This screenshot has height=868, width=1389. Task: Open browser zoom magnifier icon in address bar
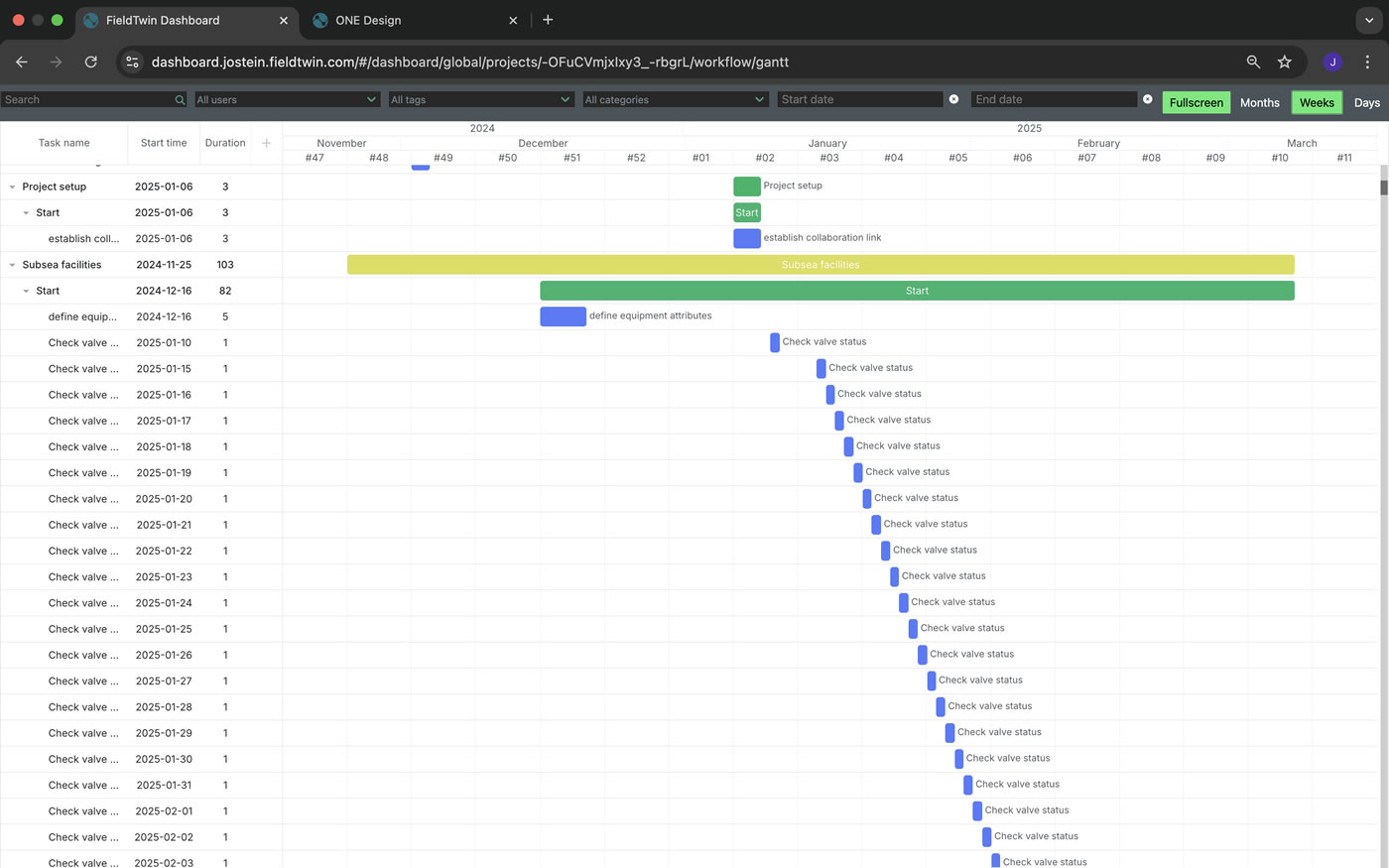[x=1253, y=62]
